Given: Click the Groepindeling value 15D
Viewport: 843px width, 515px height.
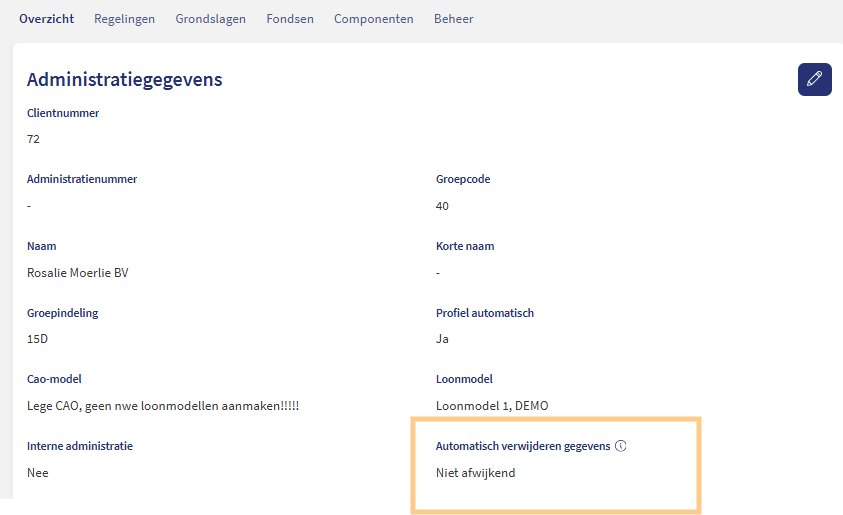Looking at the screenshot, I should [x=37, y=339].
